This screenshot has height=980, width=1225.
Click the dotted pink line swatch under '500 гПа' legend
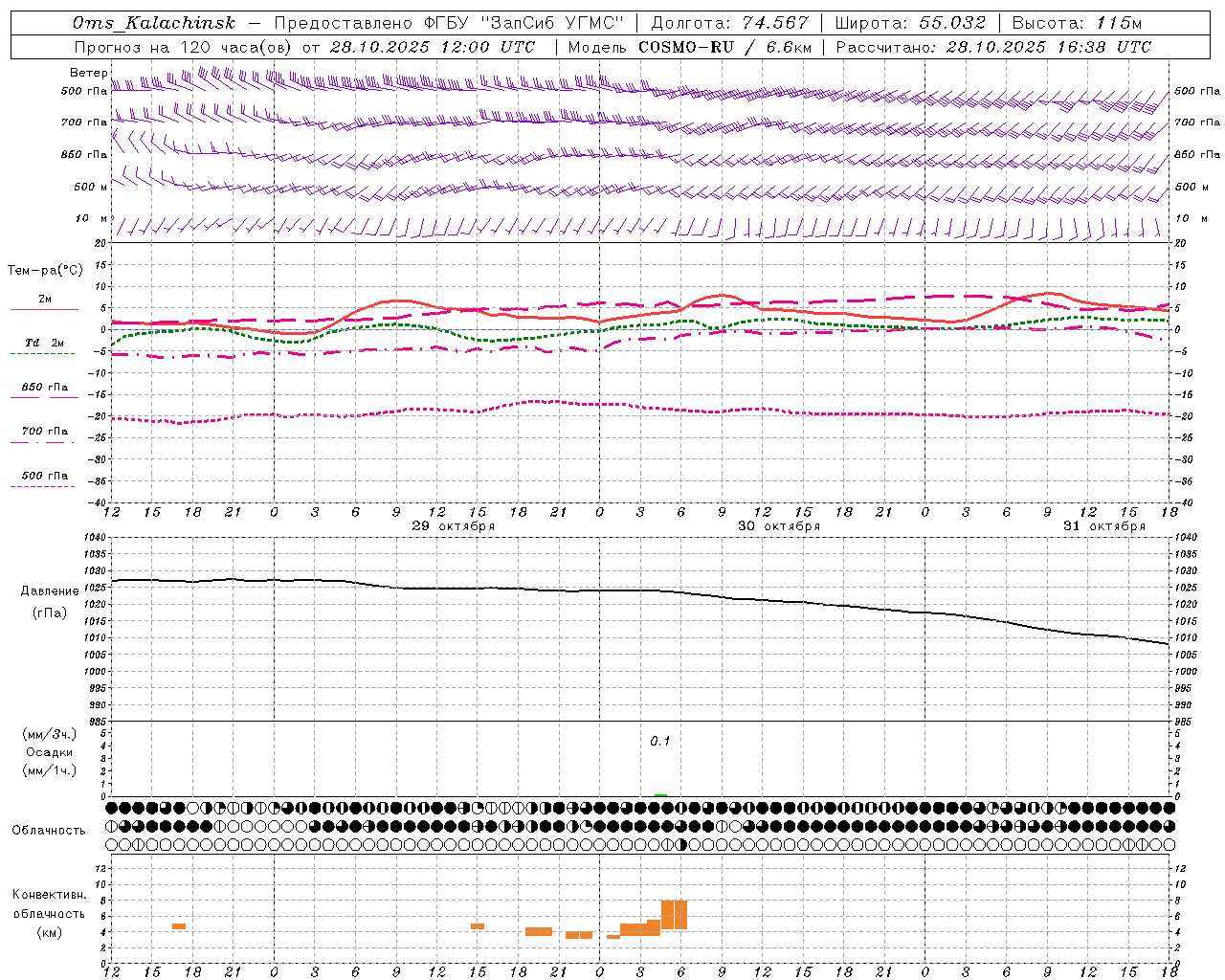pos(43,487)
